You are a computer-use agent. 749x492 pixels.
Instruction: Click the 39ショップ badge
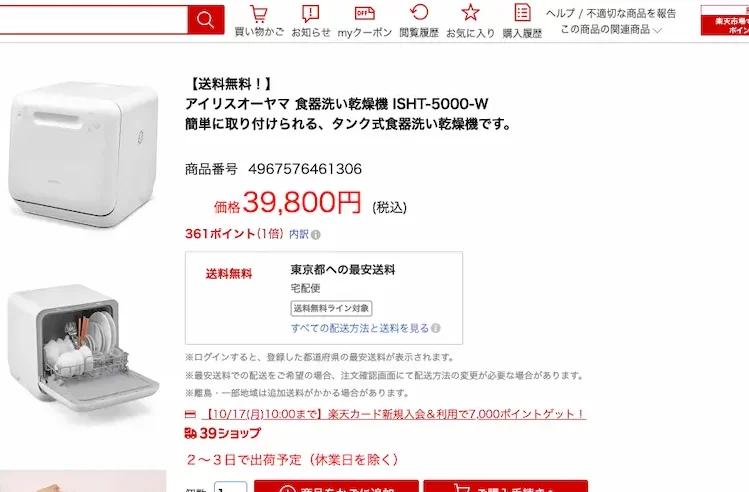click(x=223, y=433)
